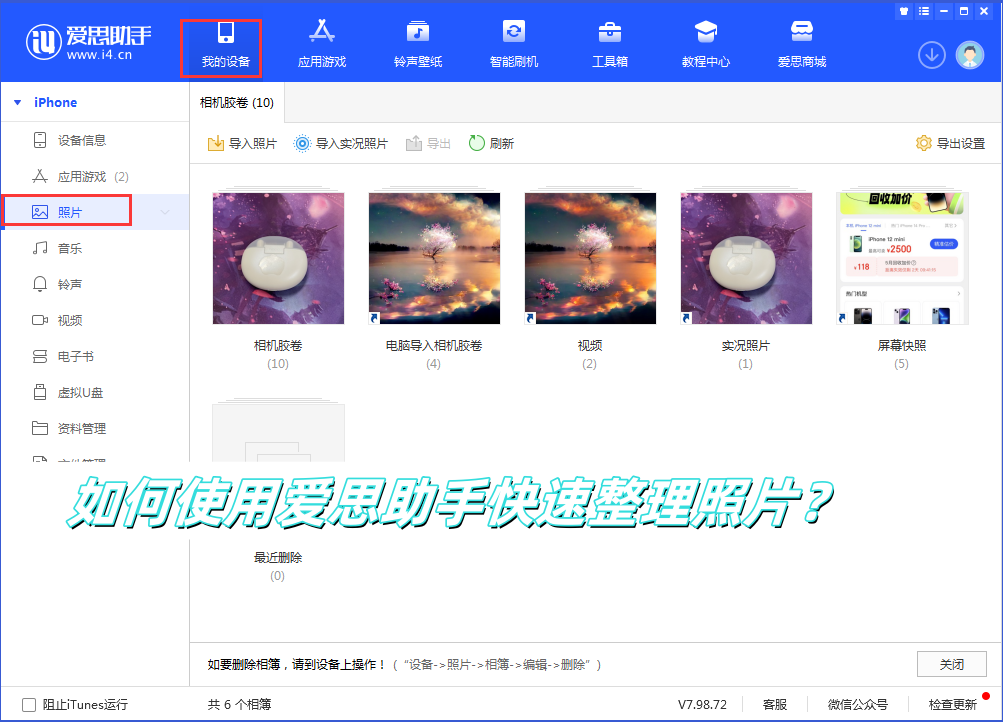Click the skin shirt icon in title bar
This screenshot has width=1003, height=722.
click(x=904, y=11)
